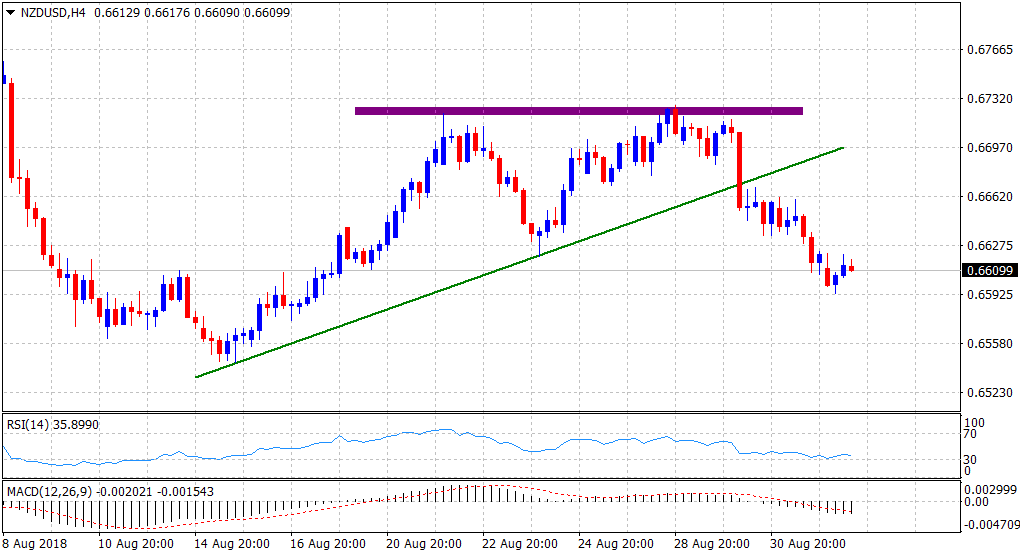This screenshot has width=1020, height=556.
Task: Click the 30 Aug 20:00 time label
Action: (x=807, y=544)
